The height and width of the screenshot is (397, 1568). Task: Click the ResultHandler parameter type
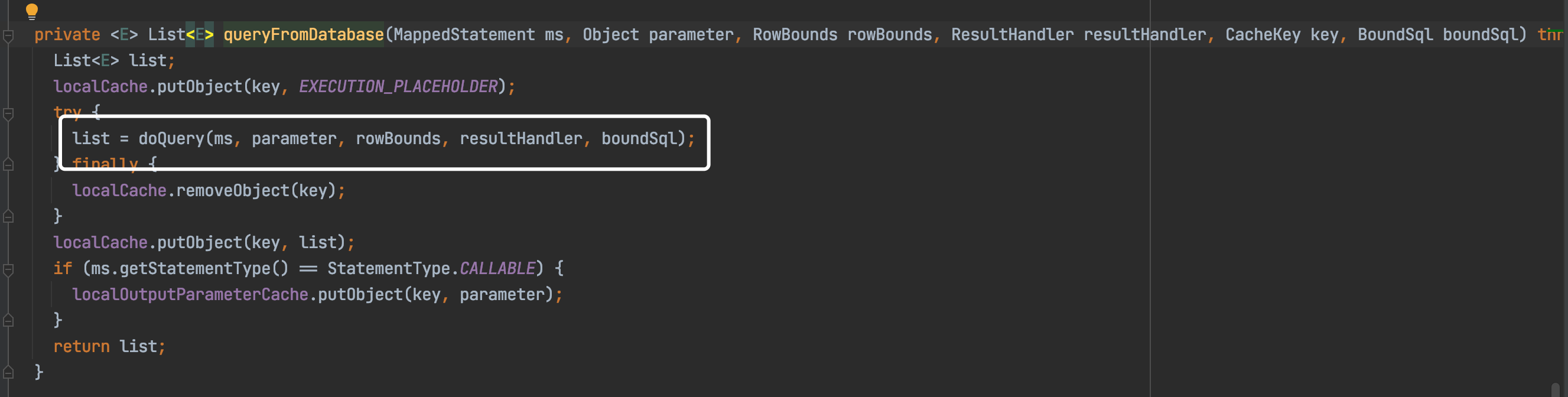(x=1012, y=35)
